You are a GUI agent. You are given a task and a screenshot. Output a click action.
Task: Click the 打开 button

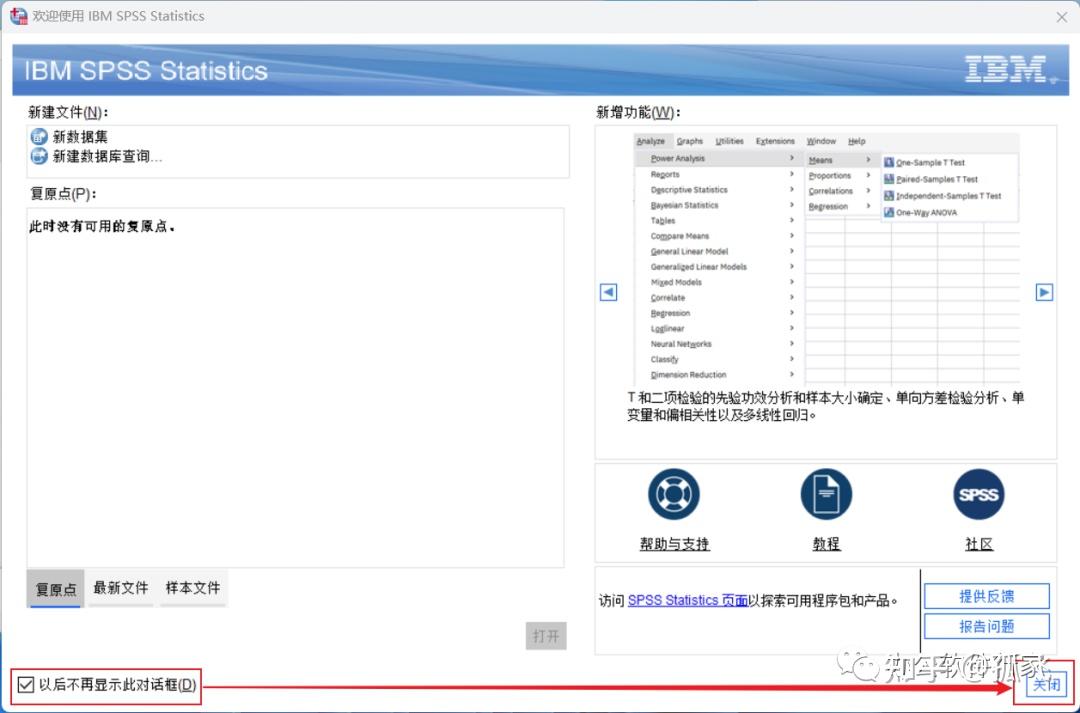[546, 636]
